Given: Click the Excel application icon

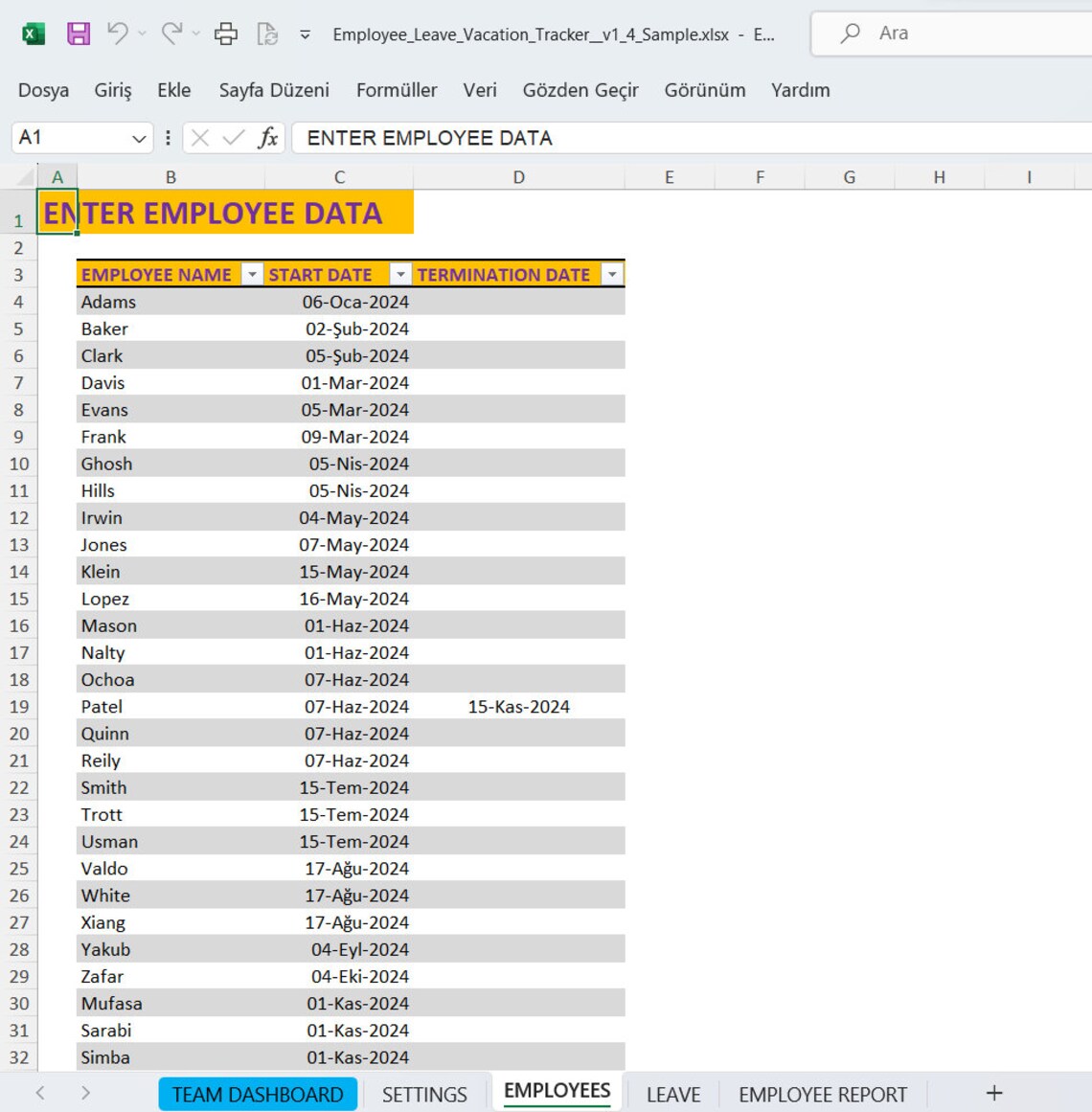Looking at the screenshot, I should pos(32,32).
